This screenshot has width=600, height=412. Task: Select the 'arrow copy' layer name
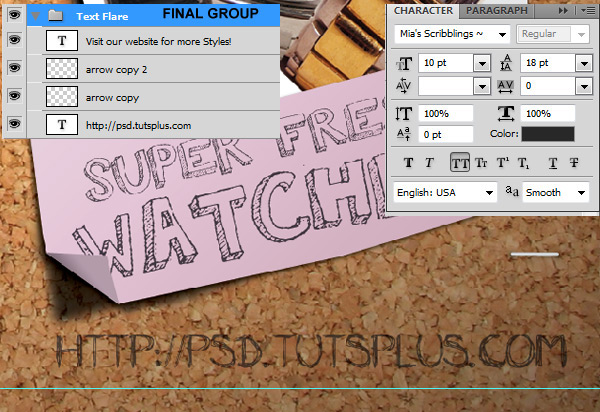(x=112, y=98)
